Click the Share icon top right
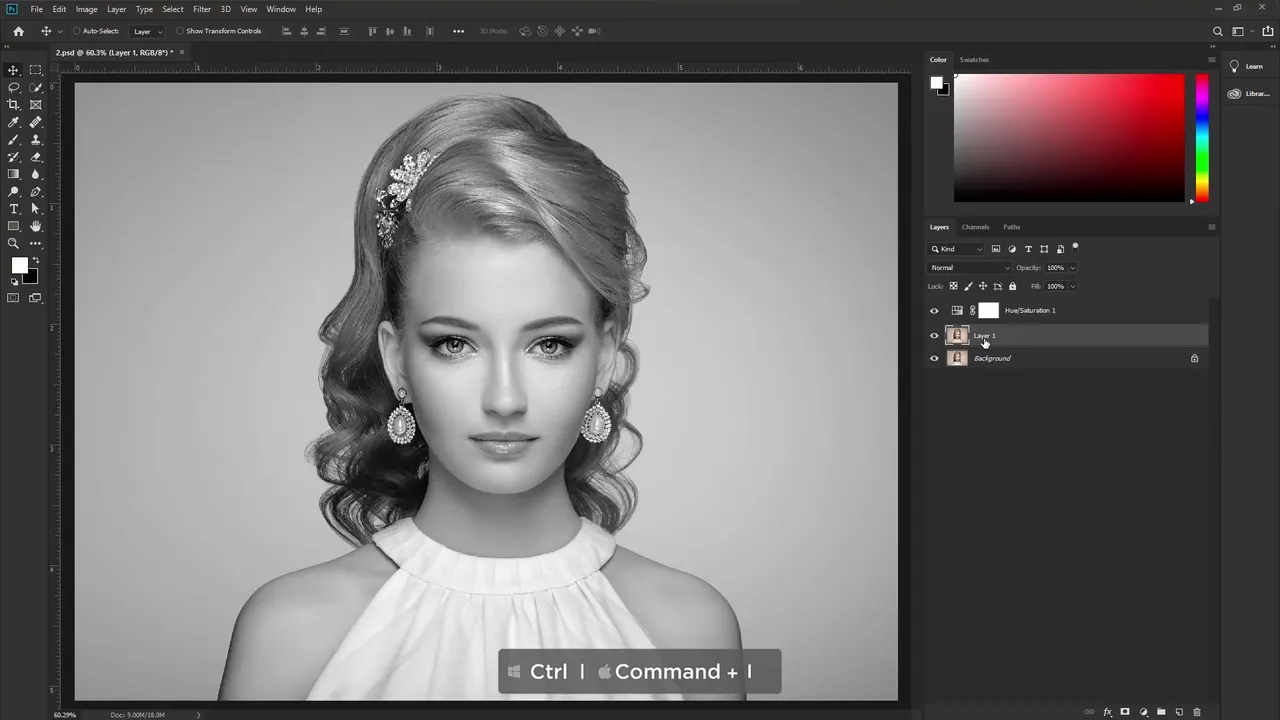This screenshot has width=1280, height=720. pos(1268,31)
